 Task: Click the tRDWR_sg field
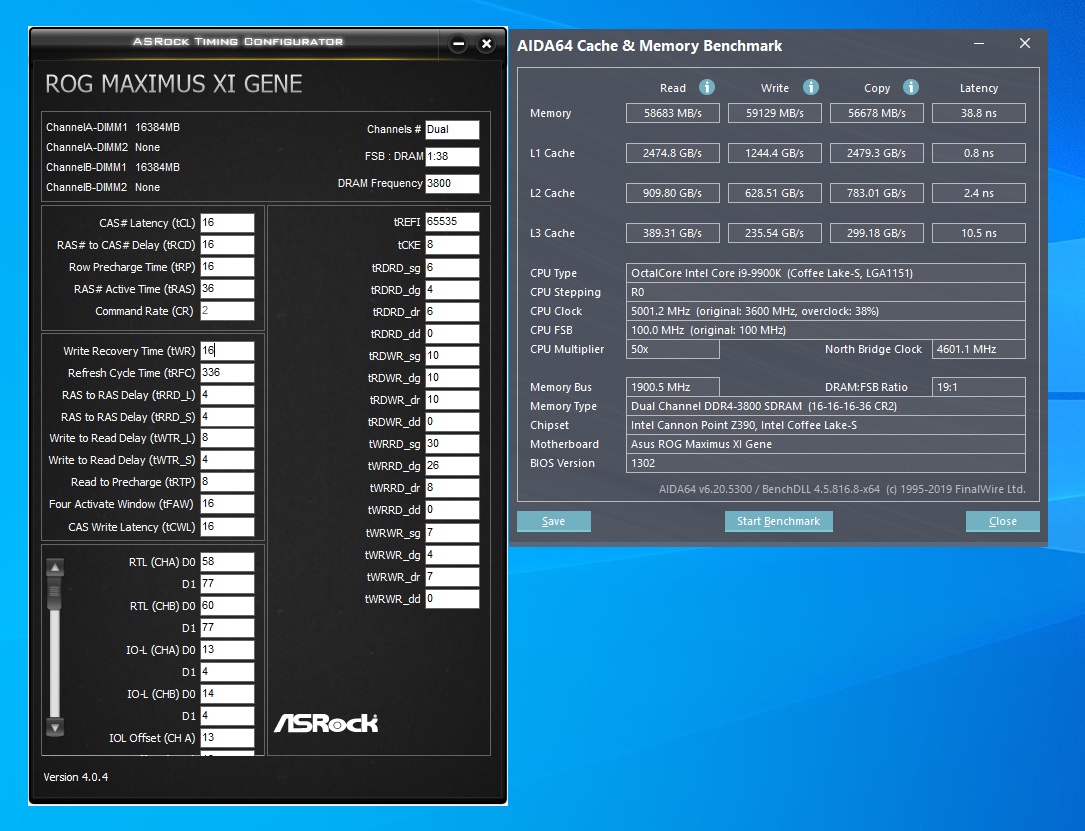click(452, 356)
